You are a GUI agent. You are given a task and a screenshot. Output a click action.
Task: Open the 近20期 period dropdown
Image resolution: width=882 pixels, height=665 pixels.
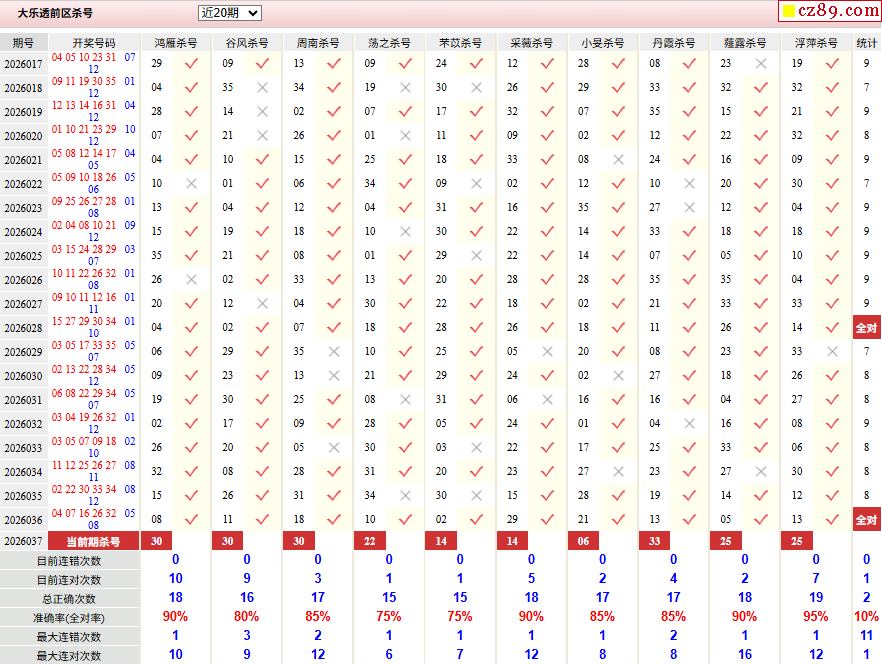[x=229, y=13]
